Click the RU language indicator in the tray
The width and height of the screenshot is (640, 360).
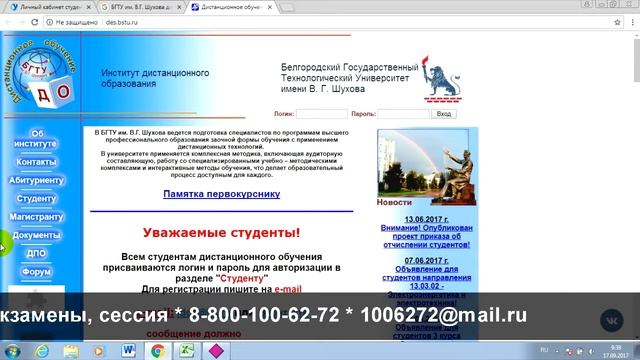coord(544,350)
